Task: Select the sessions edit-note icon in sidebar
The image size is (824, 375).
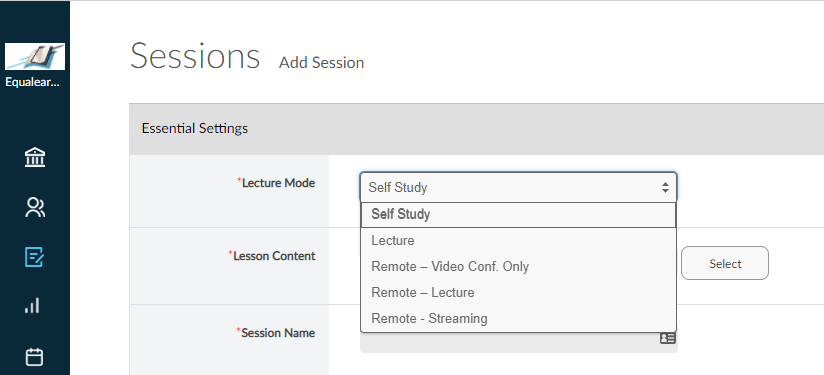Action: pyautogui.click(x=35, y=257)
